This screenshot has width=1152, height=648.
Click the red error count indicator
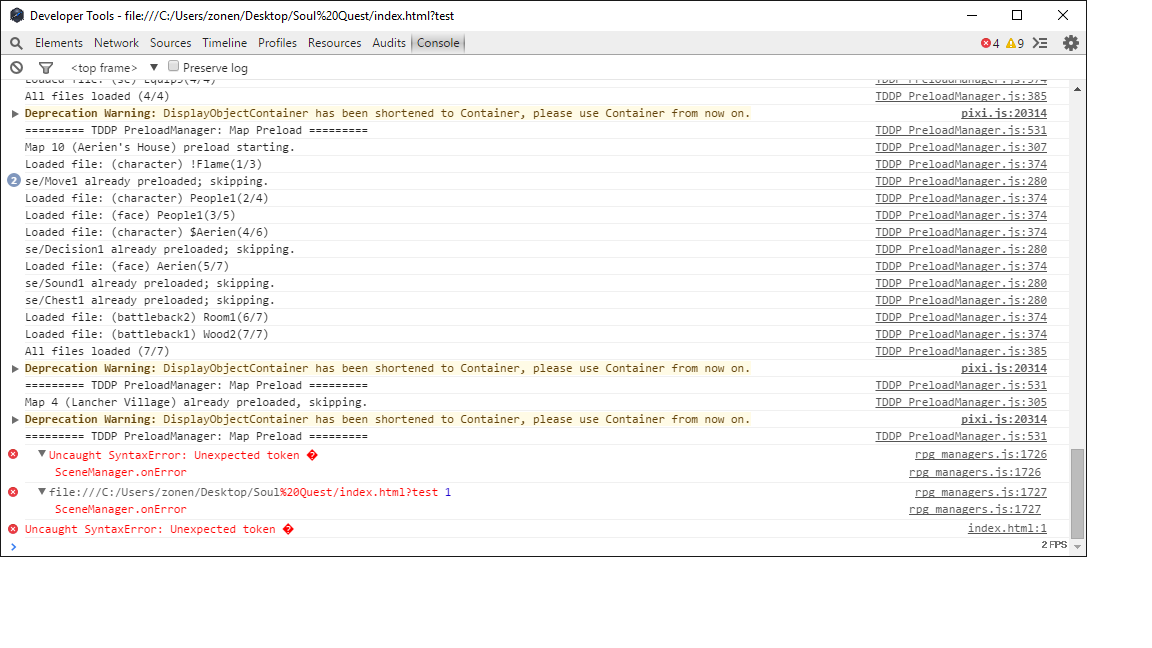point(990,43)
